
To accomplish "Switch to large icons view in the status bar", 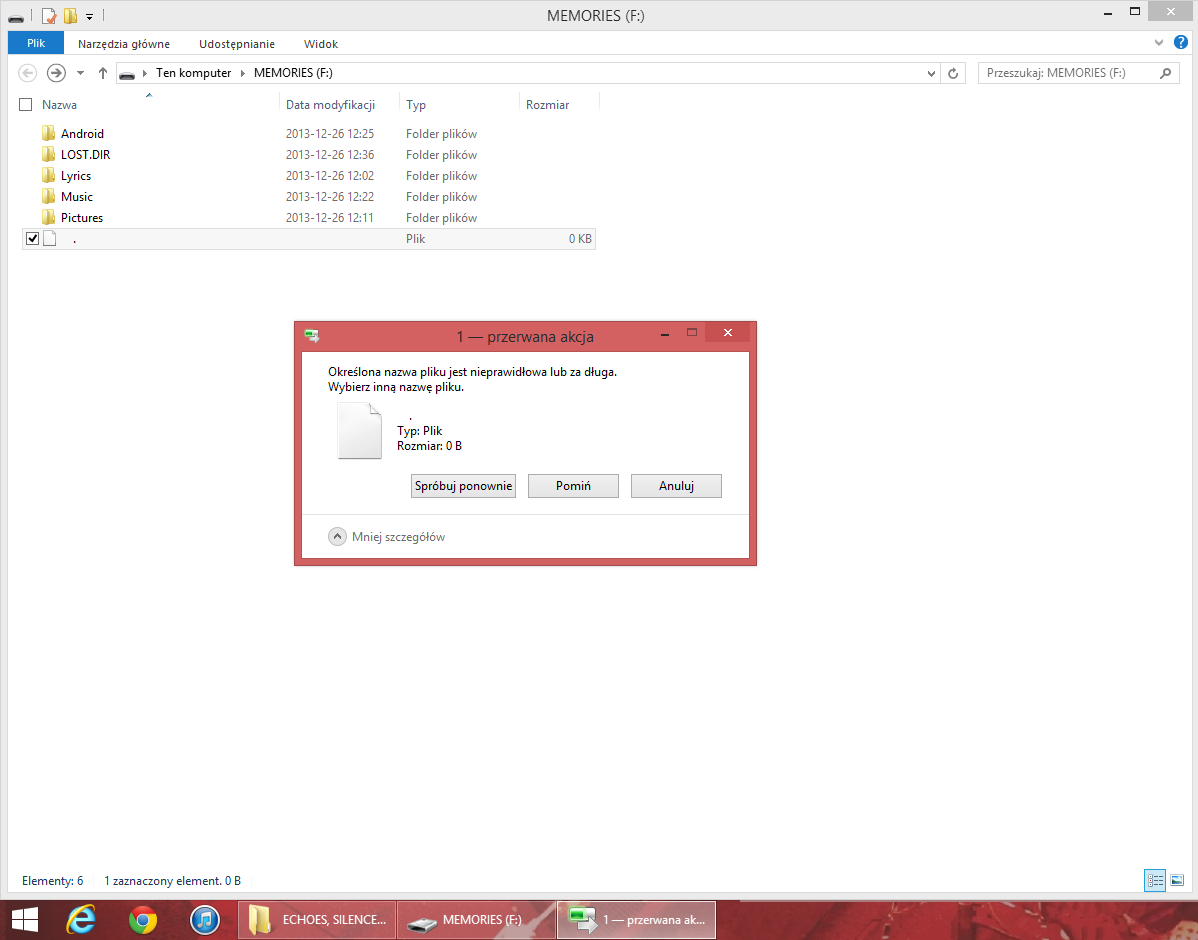I will [x=1177, y=881].
